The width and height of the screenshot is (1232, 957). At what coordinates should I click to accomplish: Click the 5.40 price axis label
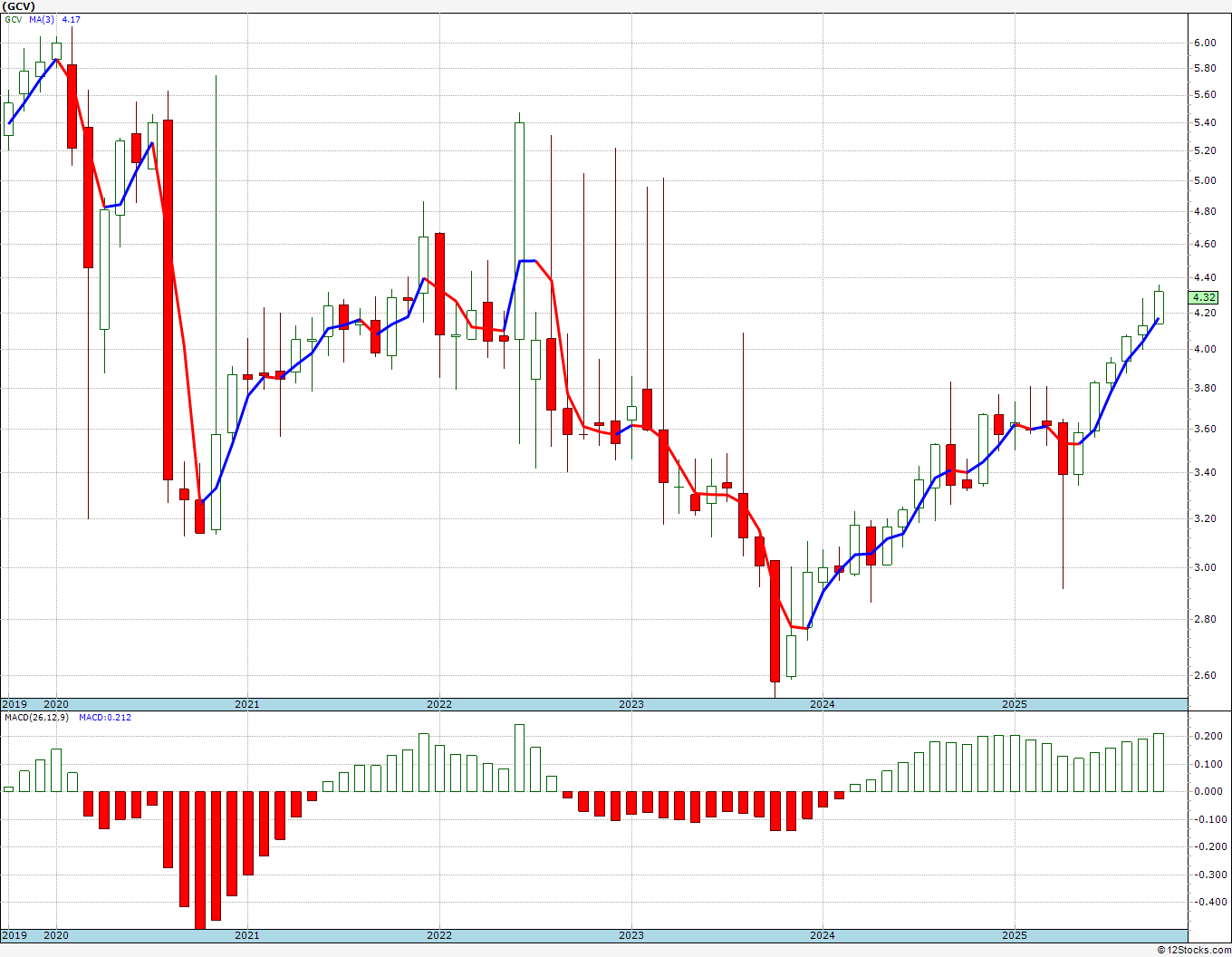pos(1204,122)
